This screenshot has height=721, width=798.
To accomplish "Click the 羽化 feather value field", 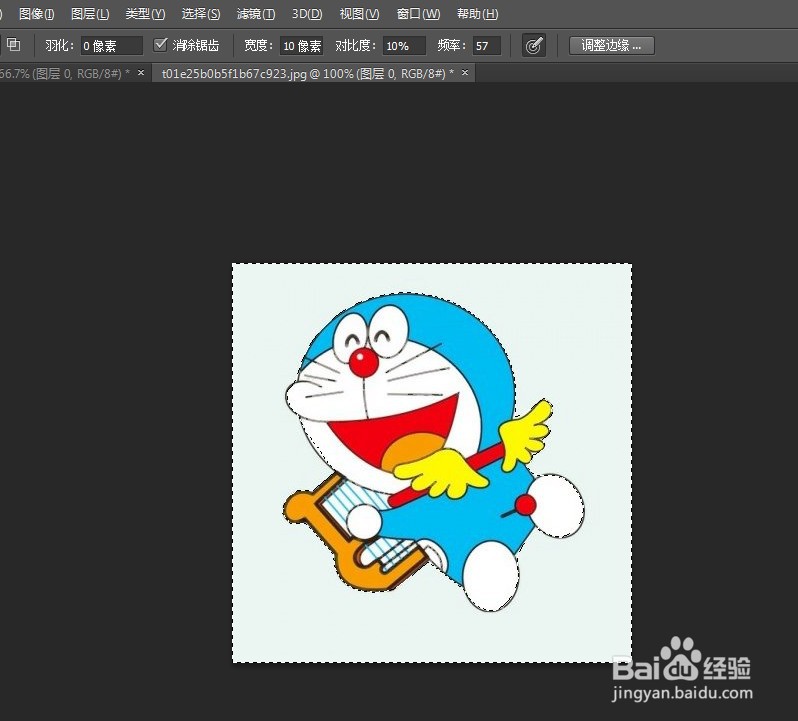I will click(x=111, y=46).
